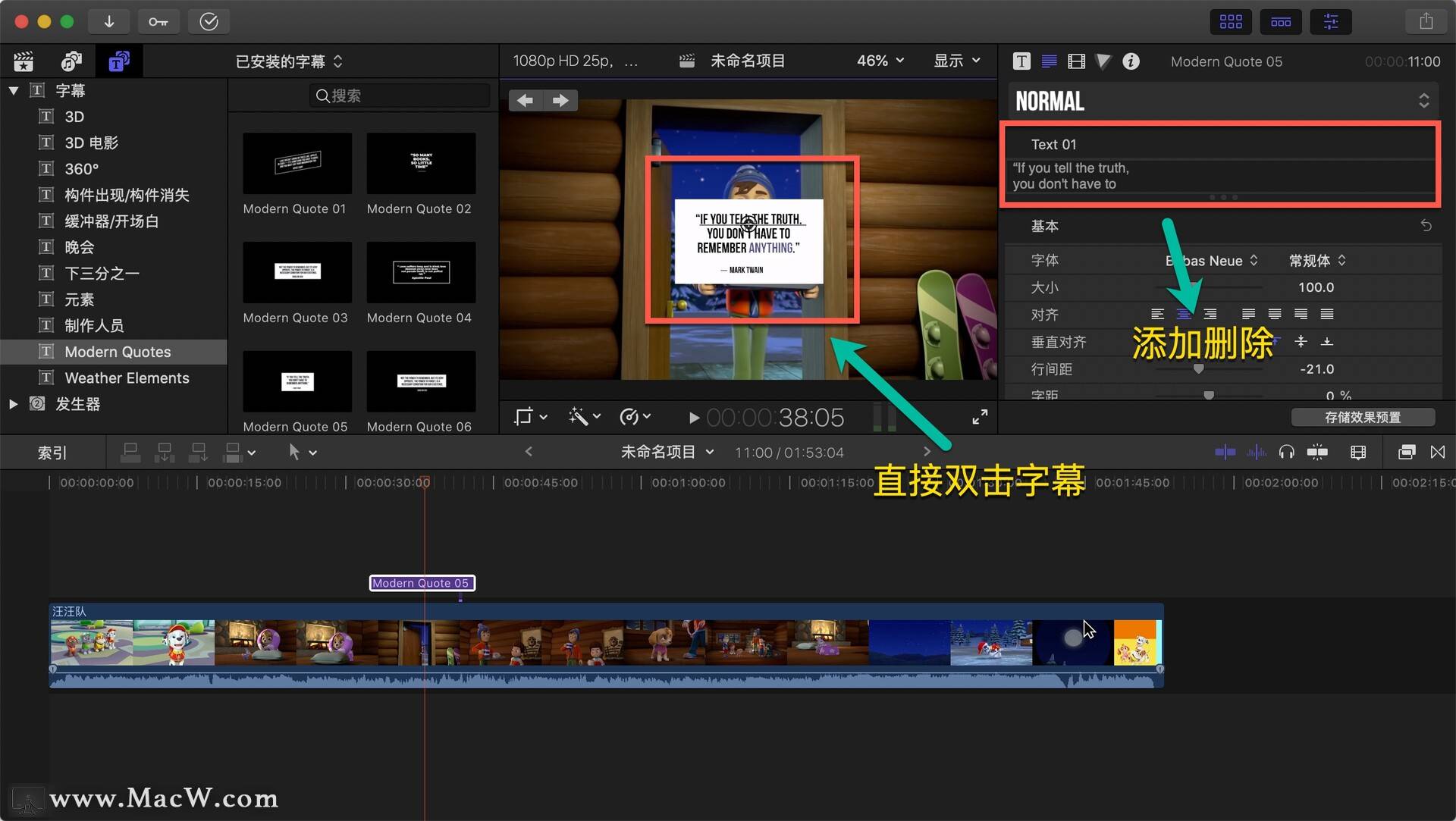Viewport: 1456px width, 821px height.
Task: Switch to the 索引 panel
Action: pos(52,452)
